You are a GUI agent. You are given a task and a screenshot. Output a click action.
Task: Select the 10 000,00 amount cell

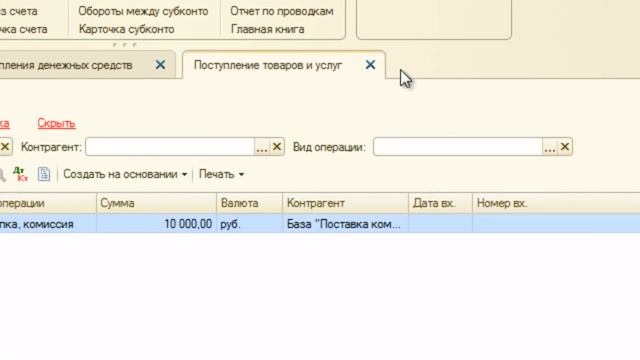click(x=156, y=224)
